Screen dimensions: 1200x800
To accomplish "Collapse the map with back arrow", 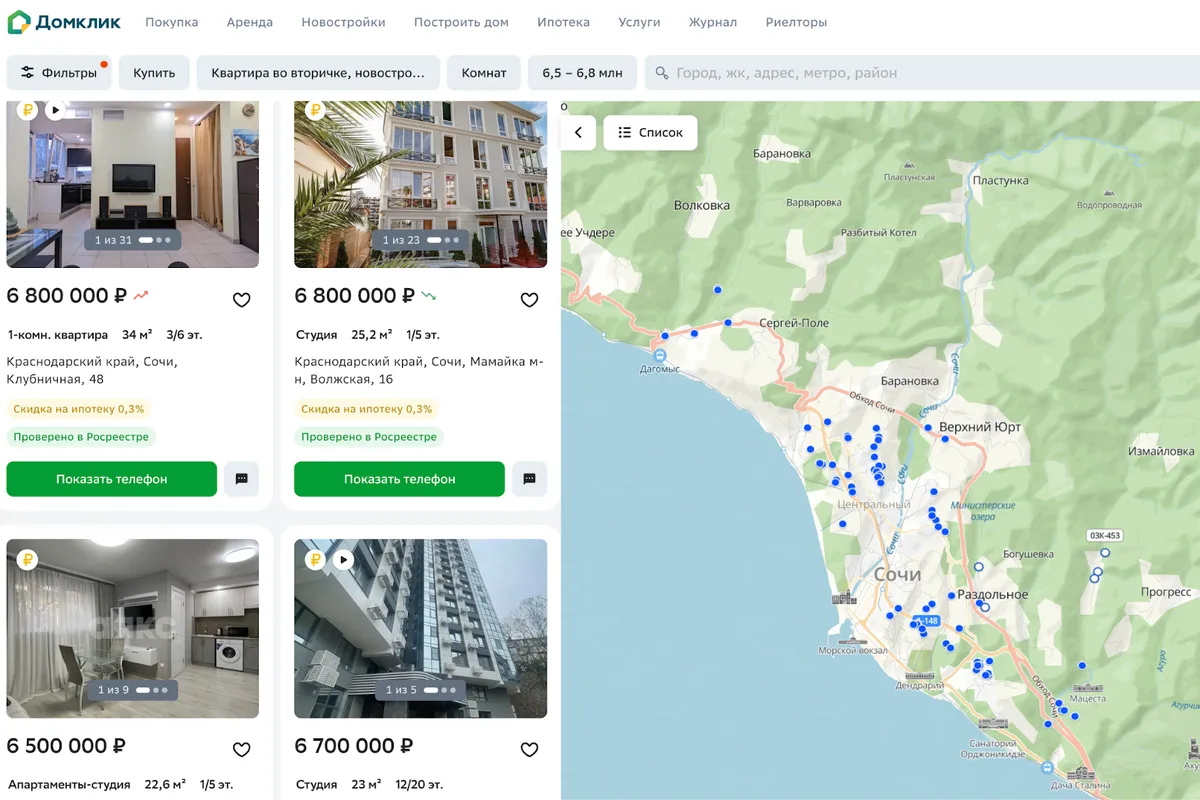I will (578, 132).
